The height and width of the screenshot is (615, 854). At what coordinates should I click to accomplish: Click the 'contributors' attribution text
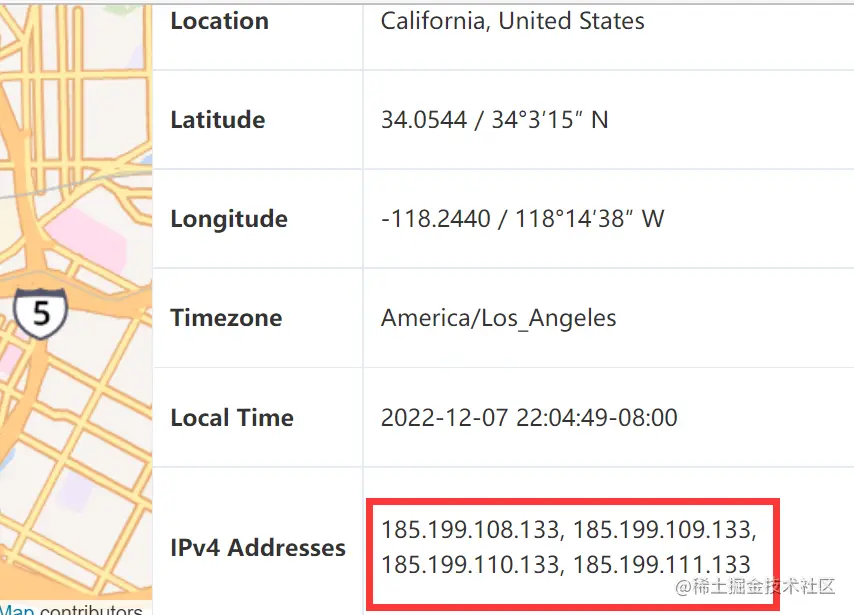click(x=91, y=610)
